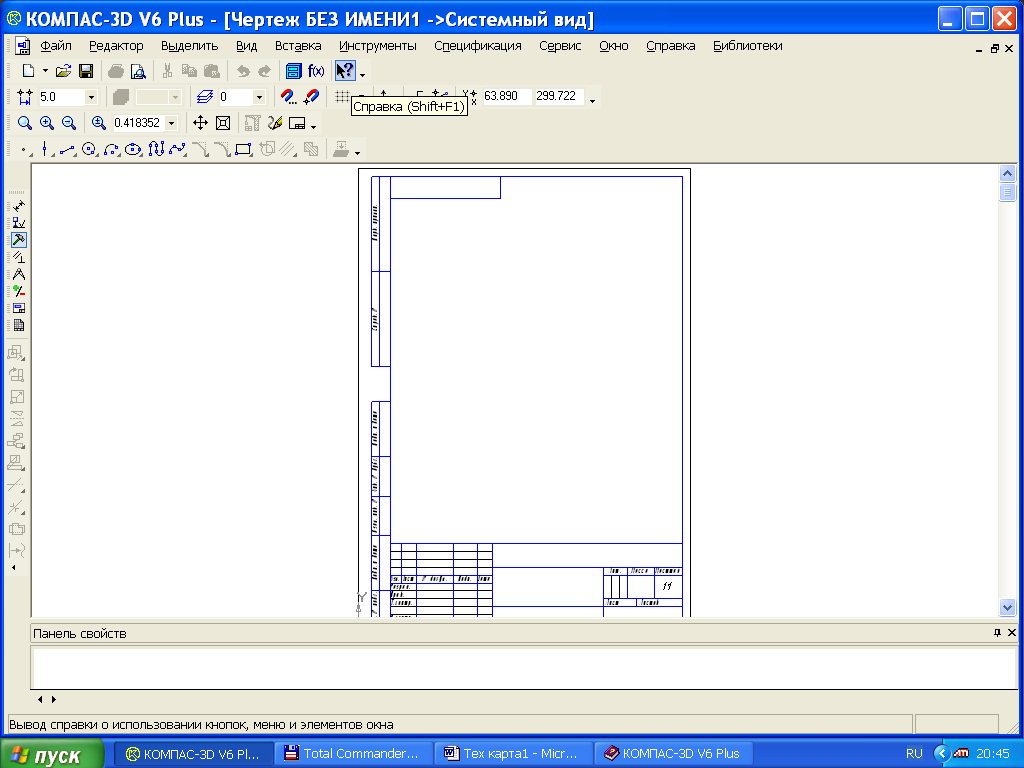Image resolution: width=1024 pixels, height=768 pixels.
Task: Click the Y coordinate field 299.722
Action: click(558, 96)
